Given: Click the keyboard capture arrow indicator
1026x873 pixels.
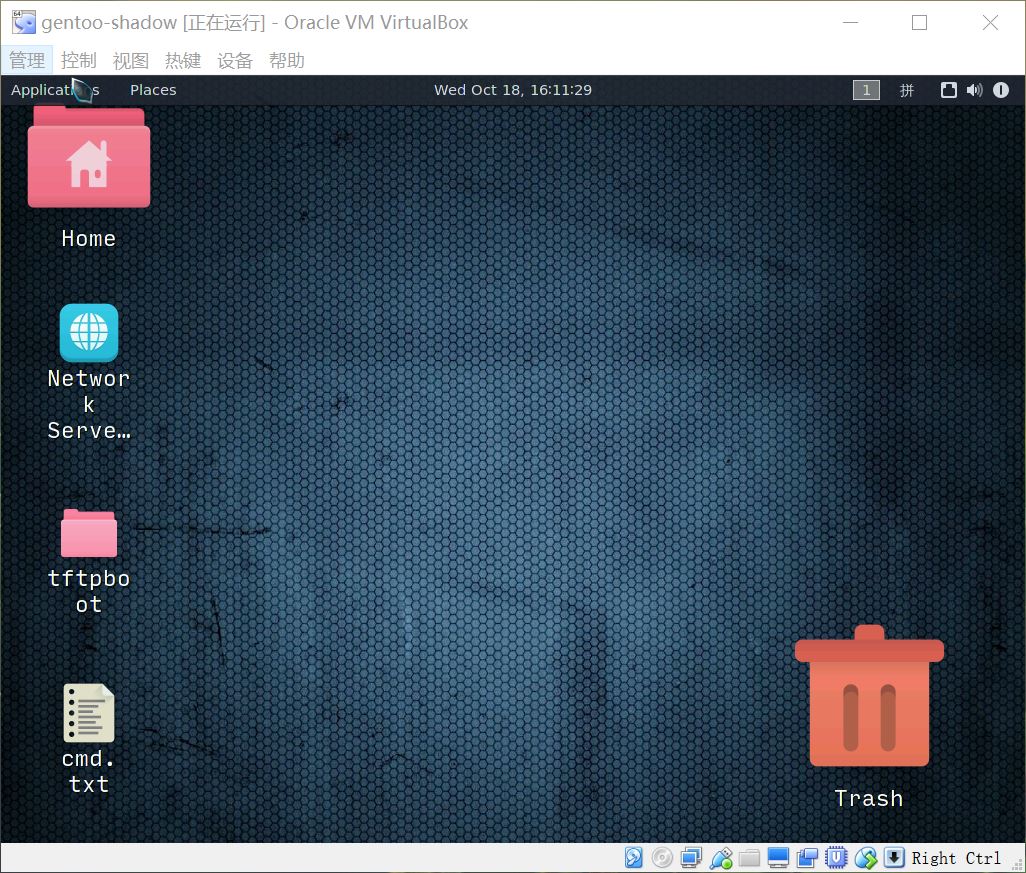Looking at the screenshot, I should [x=894, y=858].
